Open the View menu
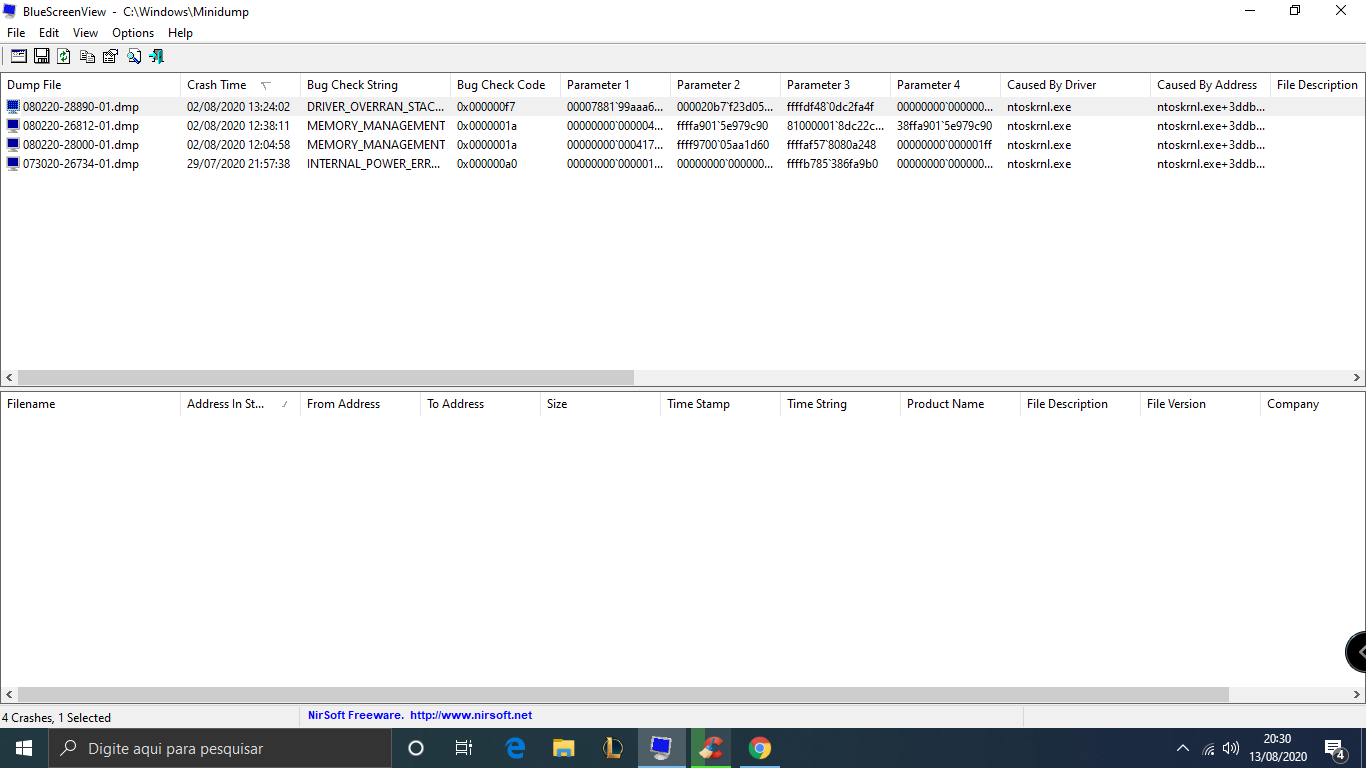The width and height of the screenshot is (1366, 768). click(86, 33)
